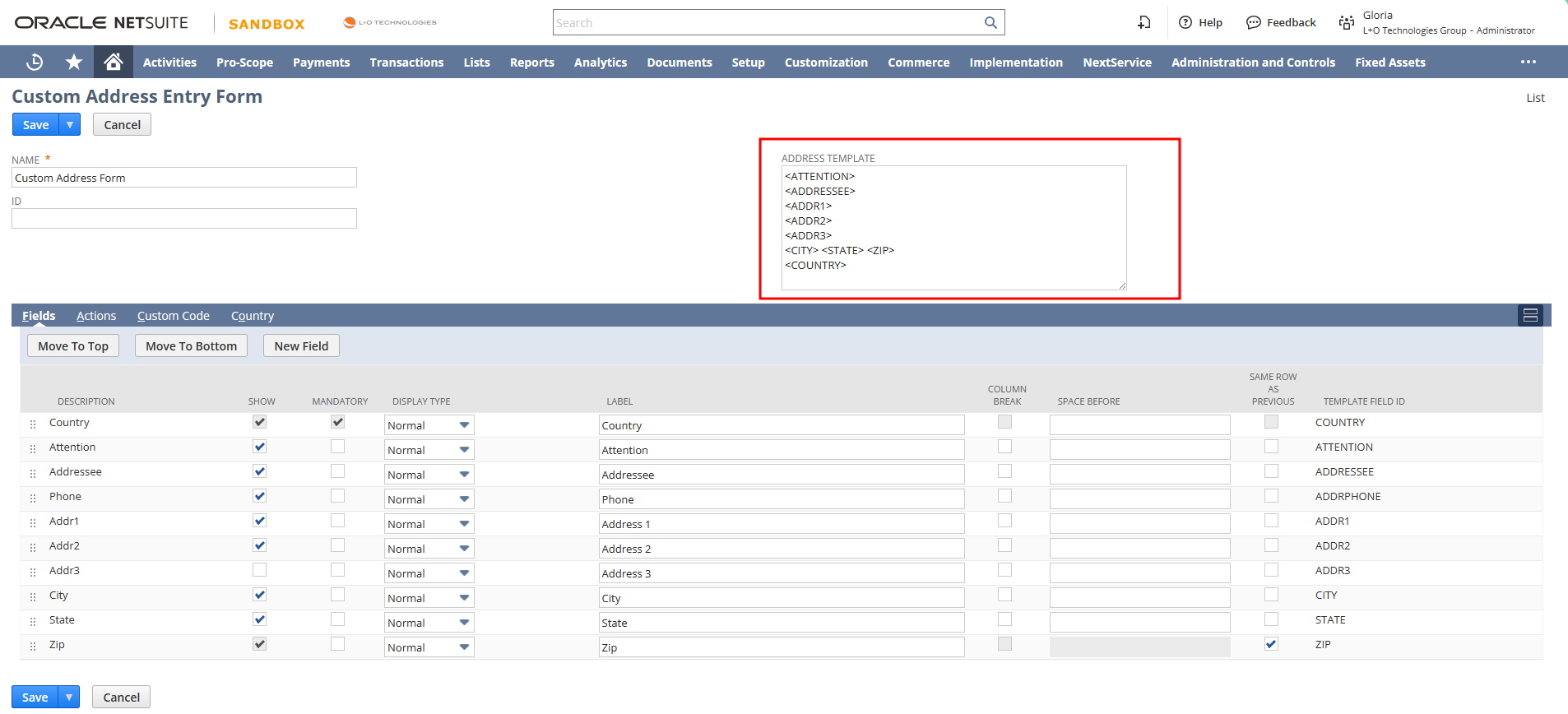The width and height of the screenshot is (1568, 714).
Task: Enable Show checkbox for Addr3
Action: 260,570
